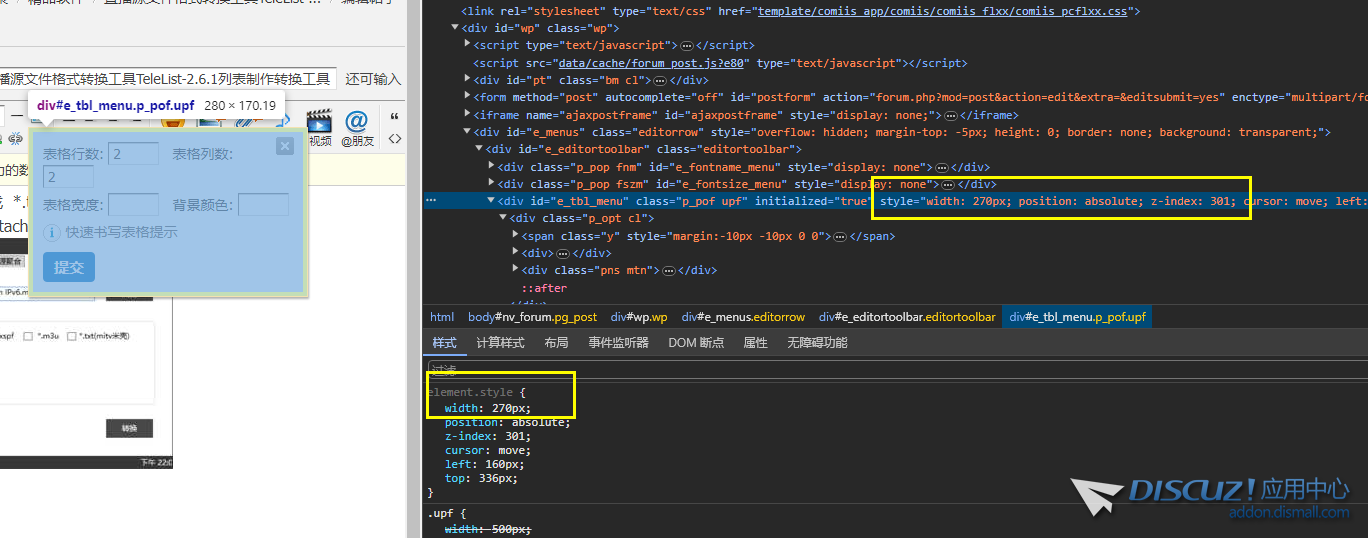This screenshot has width=1368, height=538.
Task: Click the ::after pseudo-element row
Action: click(544, 288)
